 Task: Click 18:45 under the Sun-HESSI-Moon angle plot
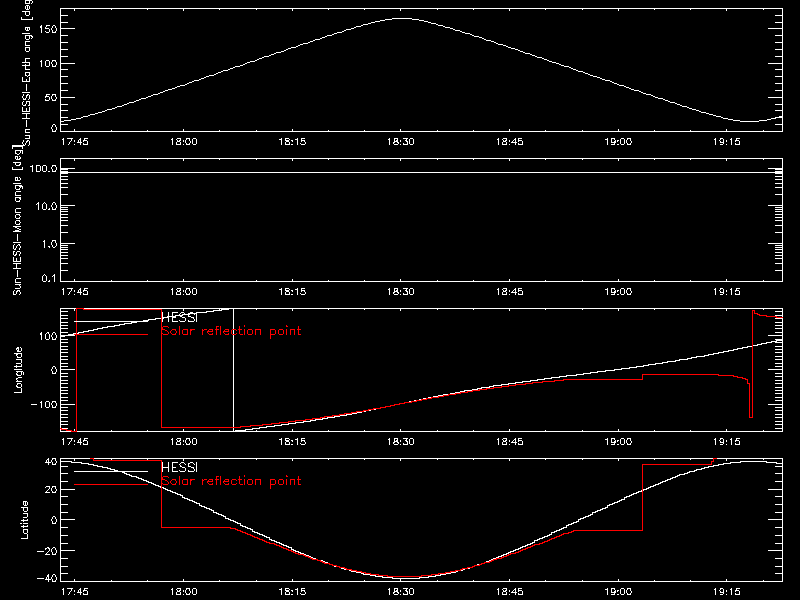(510, 292)
